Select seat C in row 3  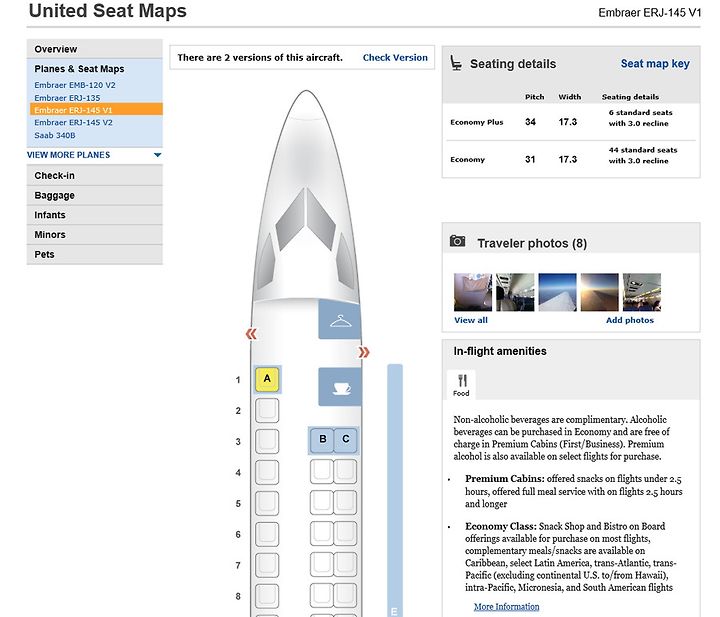(345, 439)
